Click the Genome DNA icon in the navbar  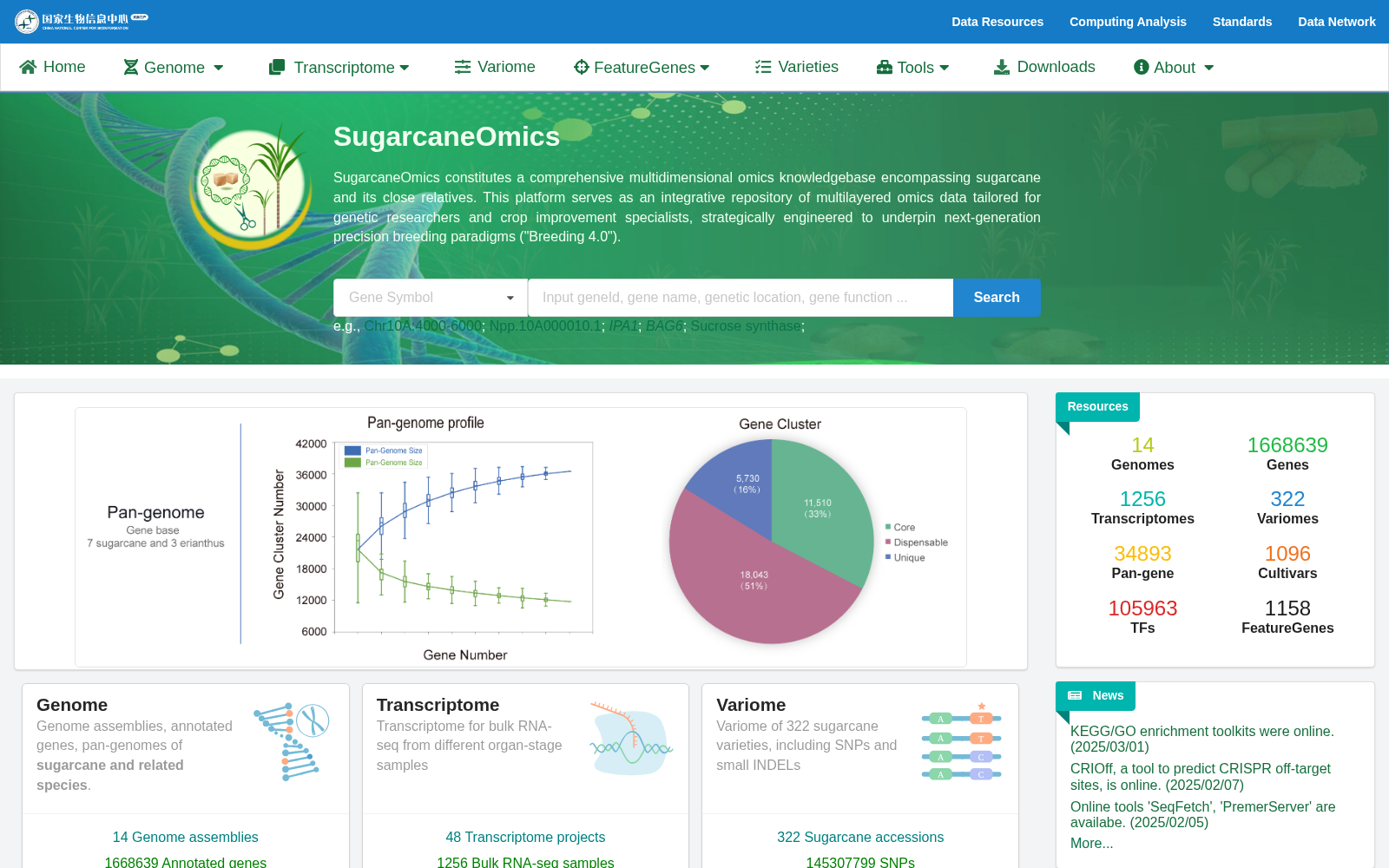[131, 67]
